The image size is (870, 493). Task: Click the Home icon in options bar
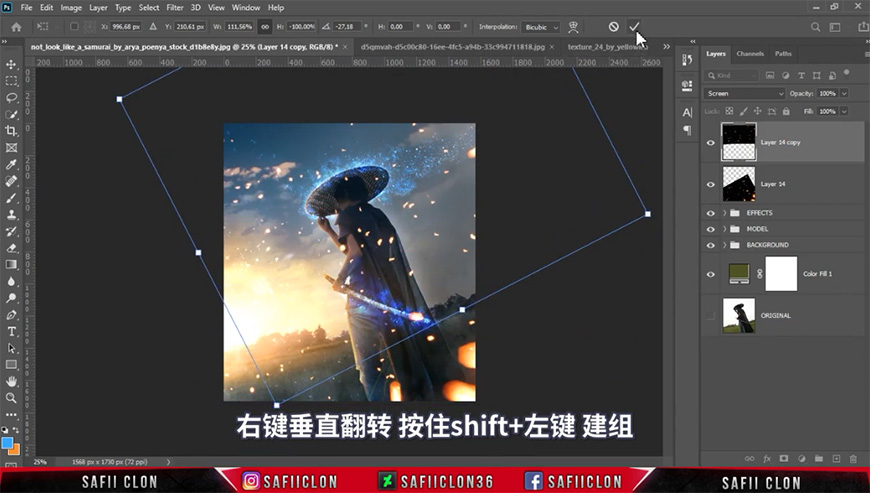(16, 27)
